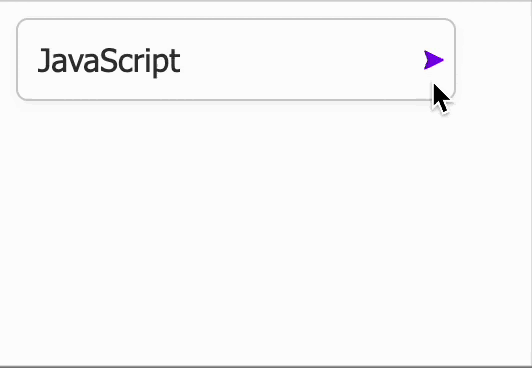Expand the list with the right-pointing arrow
The image size is (532, 368).
[x=433, y=60]
